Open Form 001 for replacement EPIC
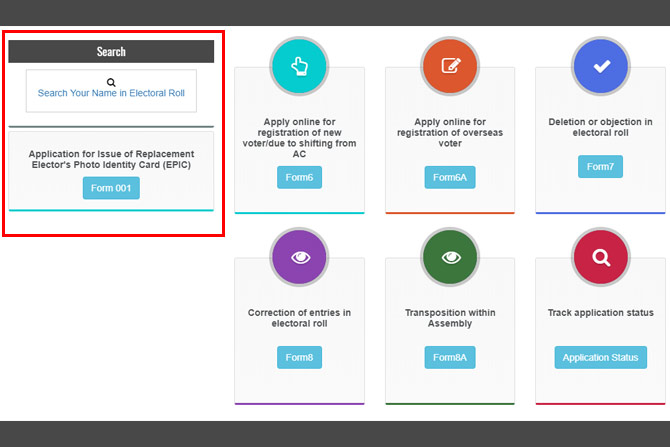The height and width of the screenshot is (447, 670). tap(111, 188)
